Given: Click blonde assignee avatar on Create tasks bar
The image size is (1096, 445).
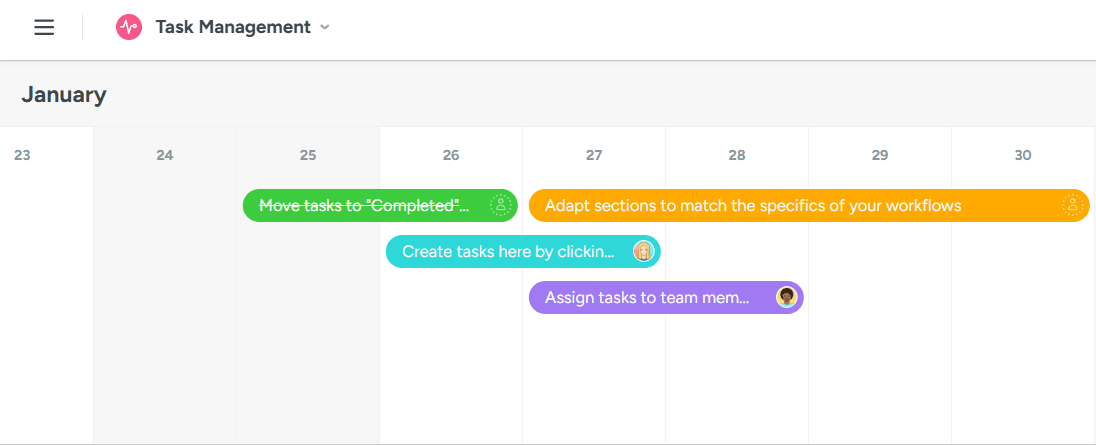Looking at the screenshot, I should pyautogui.click(x=643, y=251).
